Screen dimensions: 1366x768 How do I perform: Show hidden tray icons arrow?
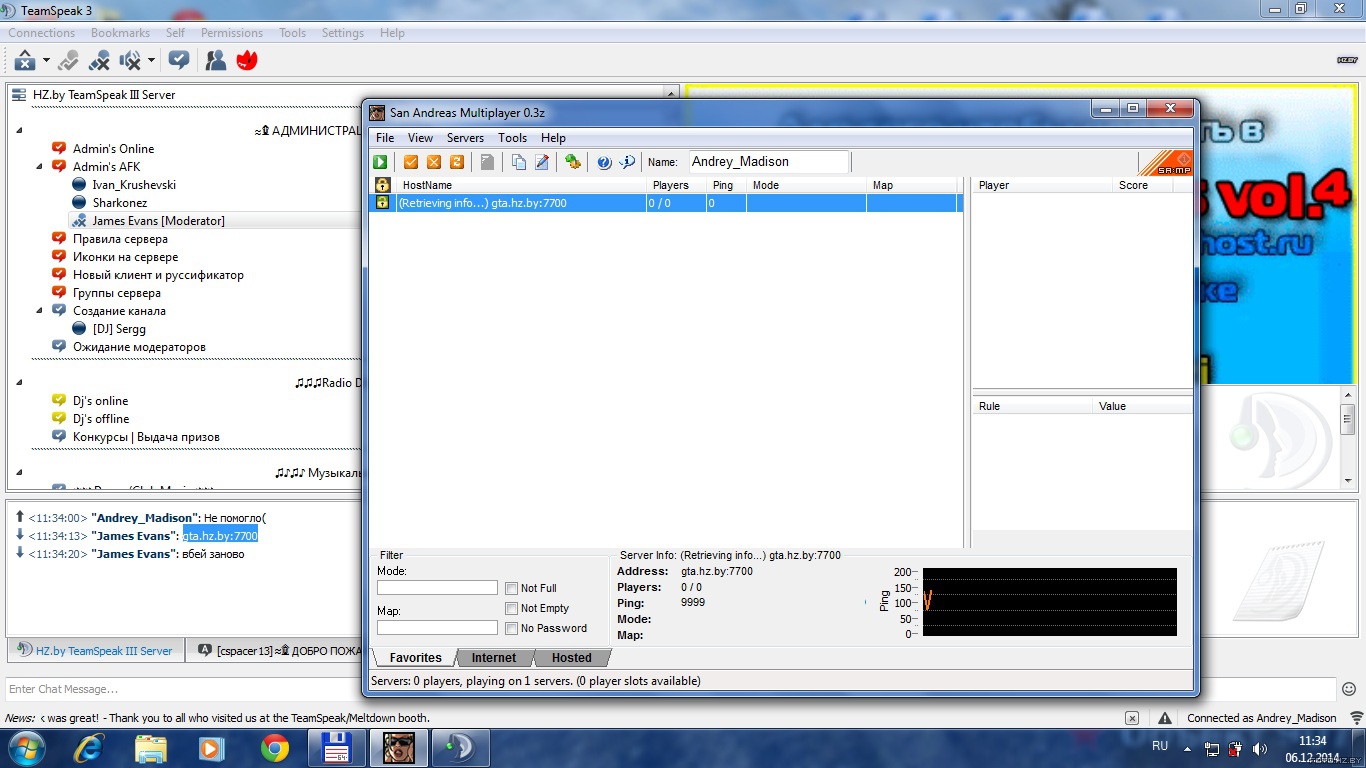point(1188,748)
